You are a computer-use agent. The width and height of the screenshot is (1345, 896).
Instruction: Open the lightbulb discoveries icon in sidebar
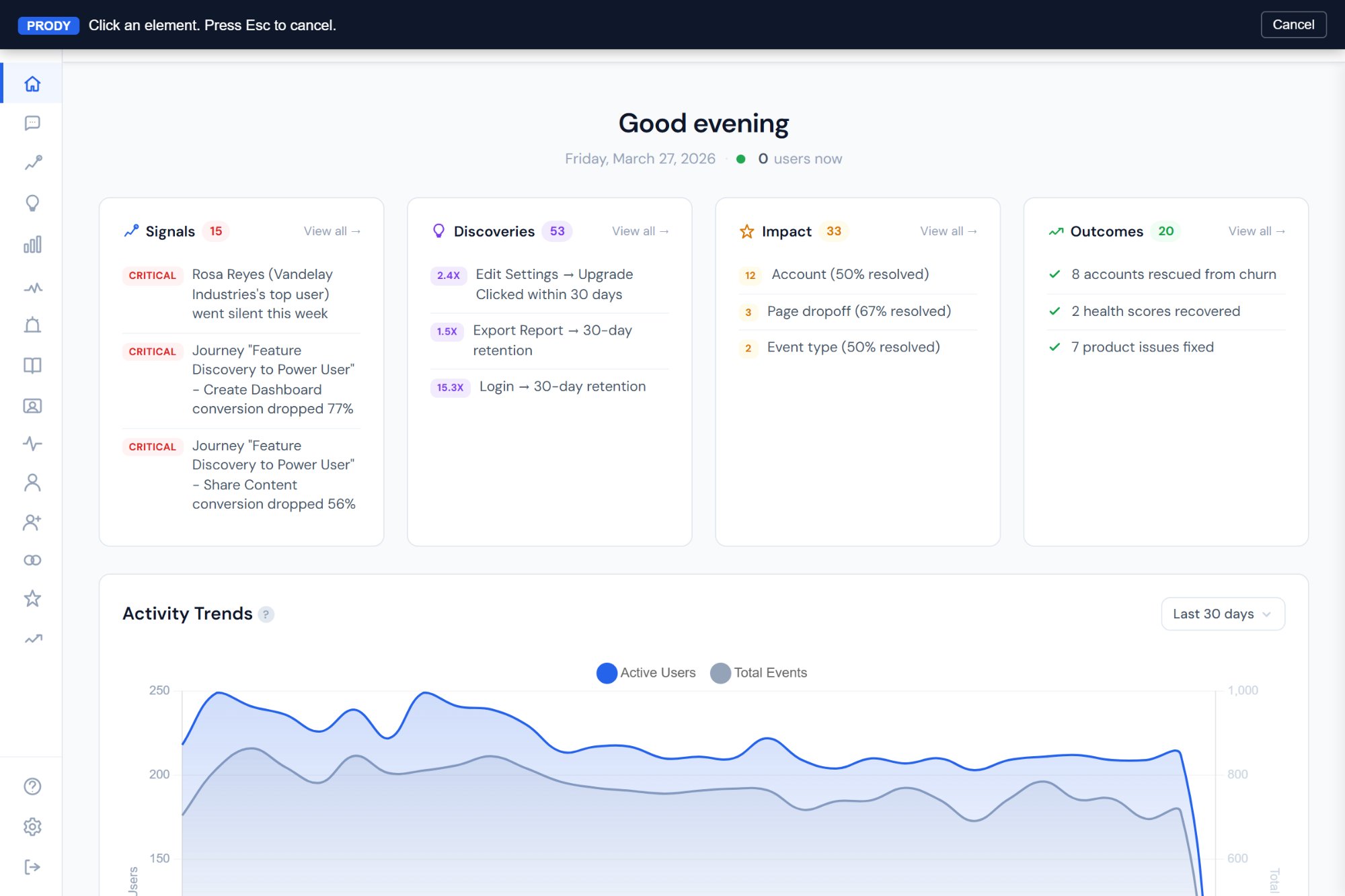pos(32,203)
